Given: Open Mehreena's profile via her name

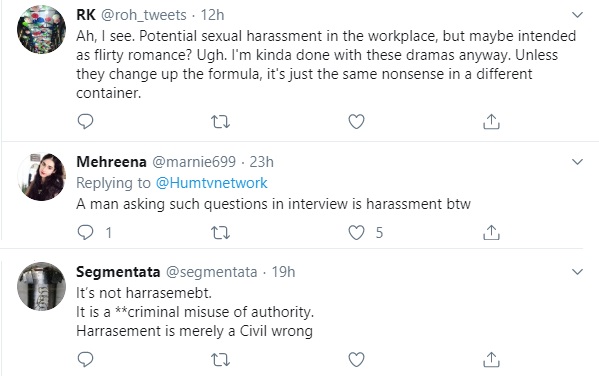Looking at the screenshot, I should click(111, 162).
